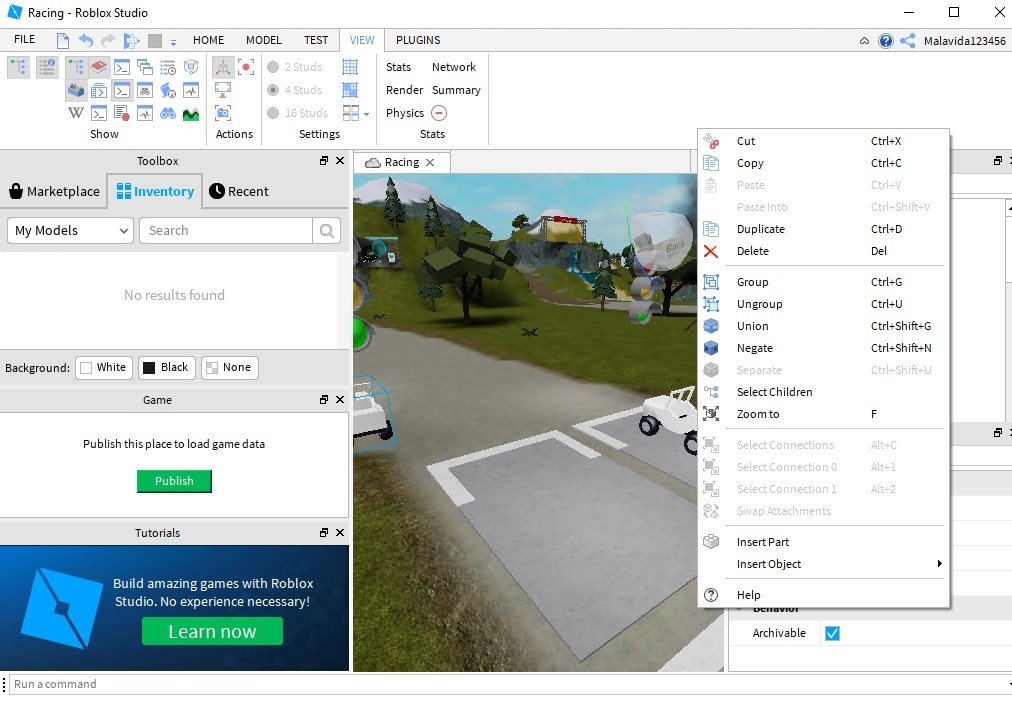Open the MODEL ribbon tab
1012x721 pixels.
[x=263, y=40]
